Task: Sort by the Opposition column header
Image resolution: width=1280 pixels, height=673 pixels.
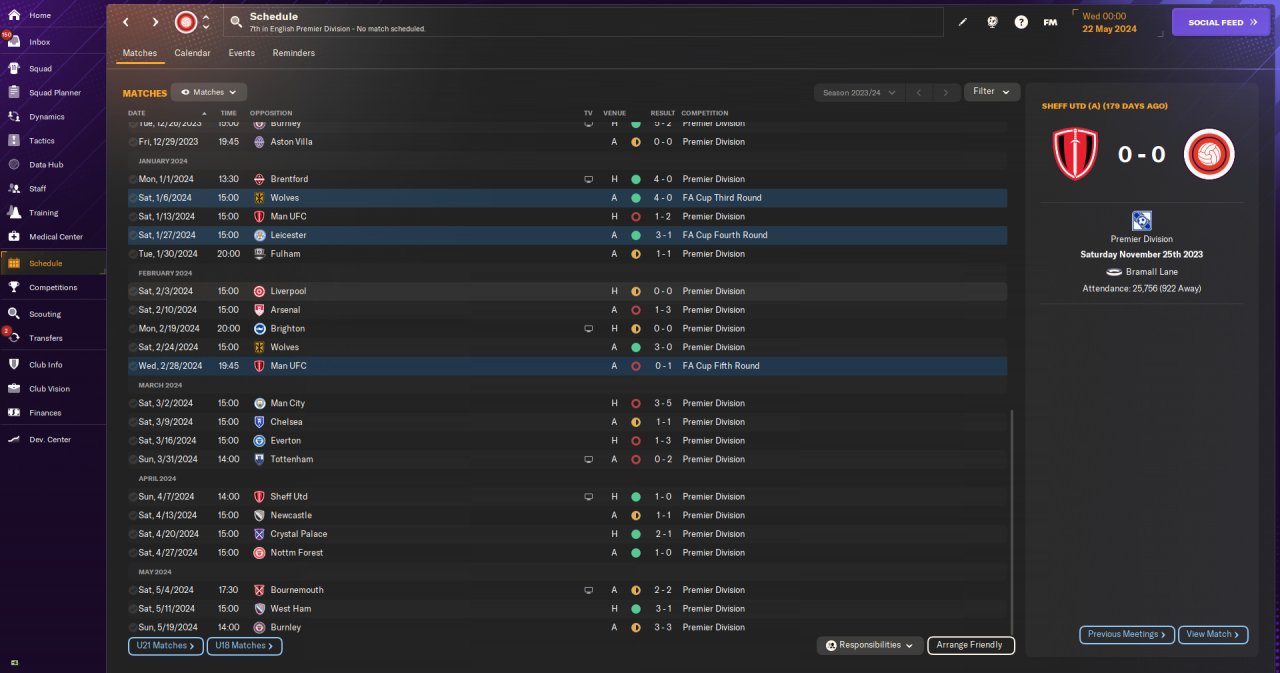Action: coord(270,113)
